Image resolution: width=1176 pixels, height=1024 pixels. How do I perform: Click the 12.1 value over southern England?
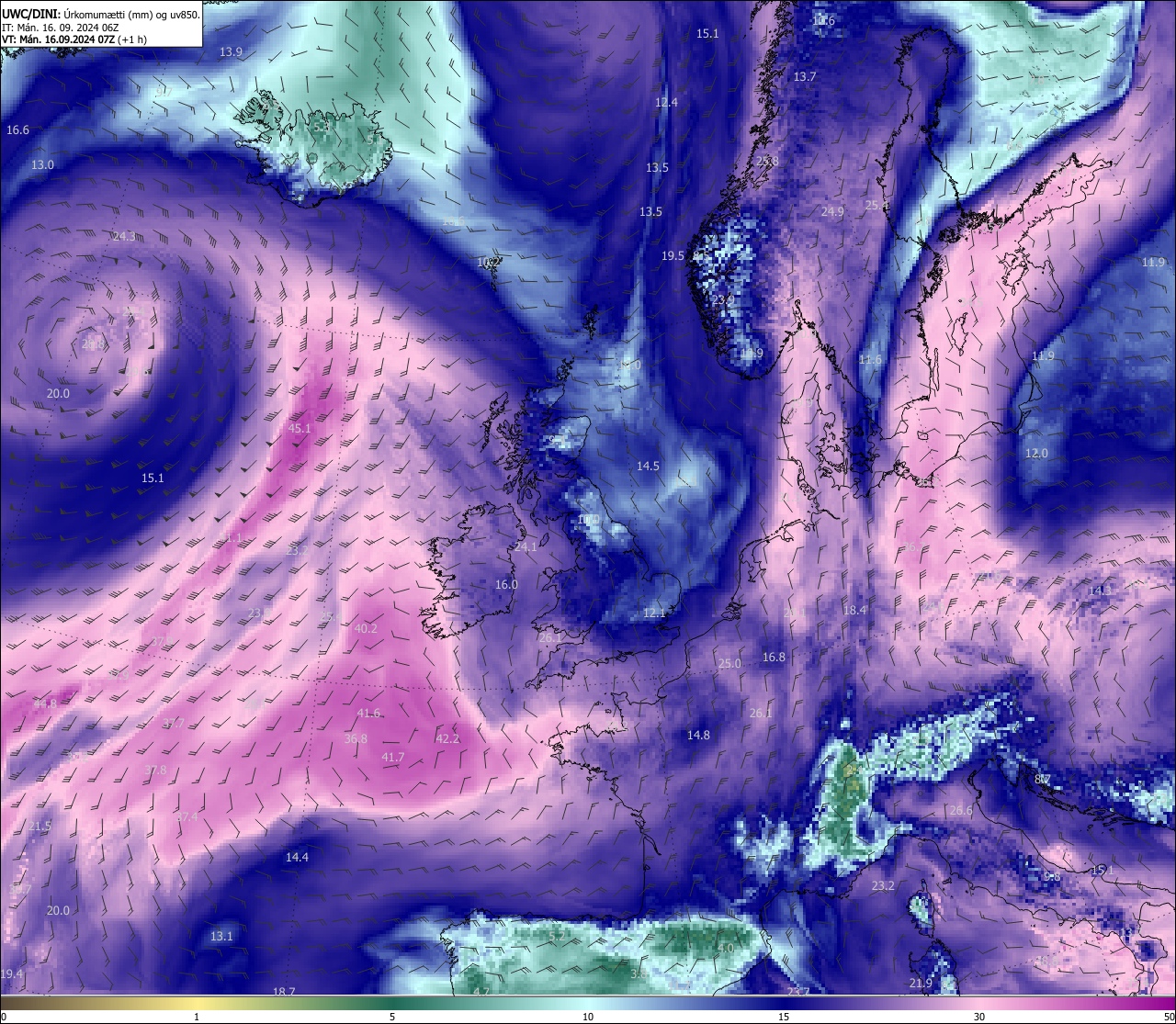(x=654, y=612)
